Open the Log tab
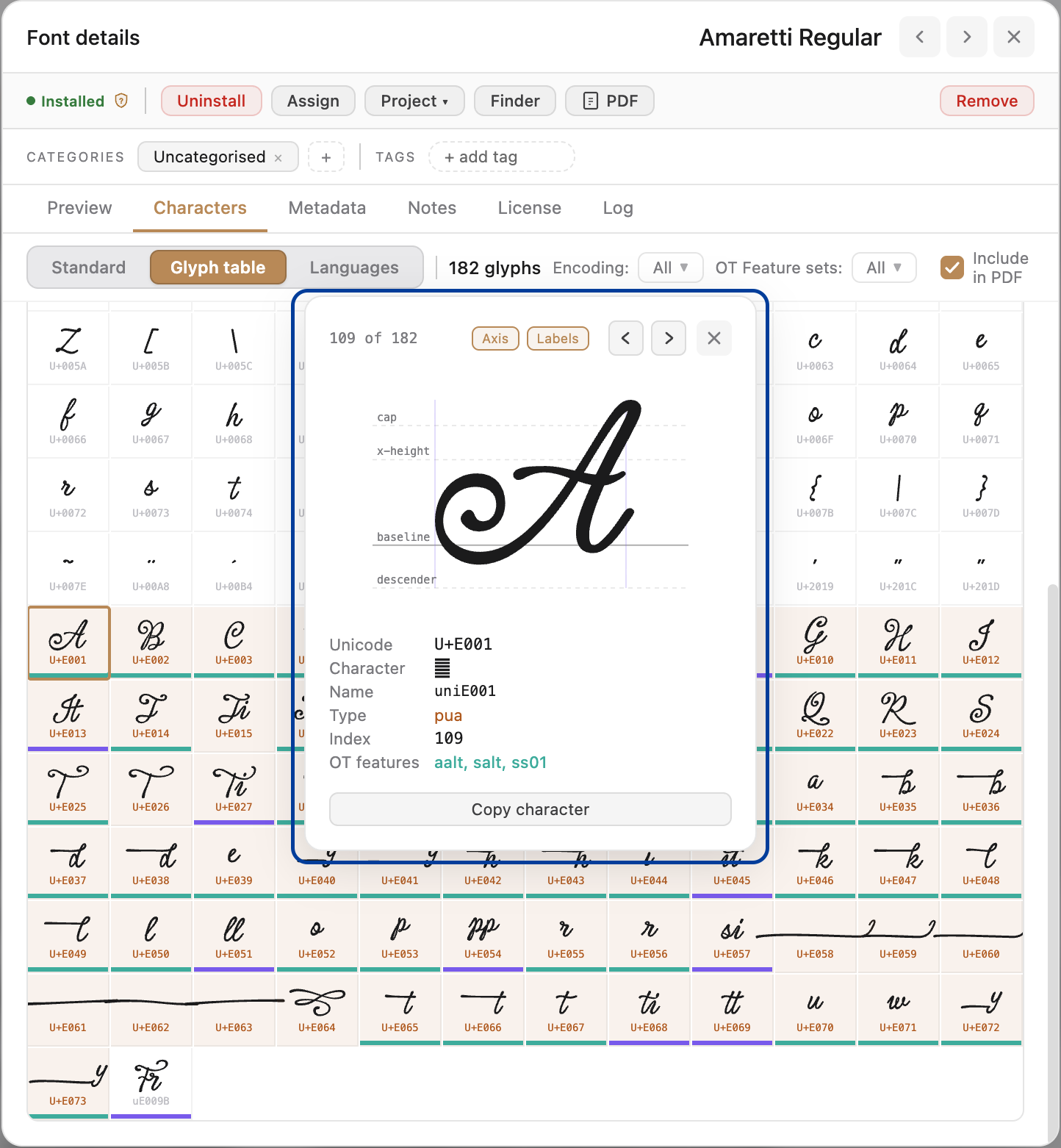Viewport: 1061px width, 1148px height. (x=618, y=208)
